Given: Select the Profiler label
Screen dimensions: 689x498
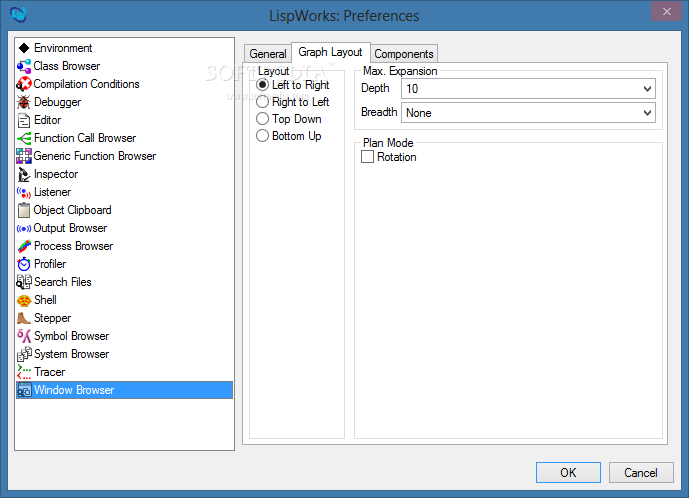Looking at the screenshot, I should 50,264.
